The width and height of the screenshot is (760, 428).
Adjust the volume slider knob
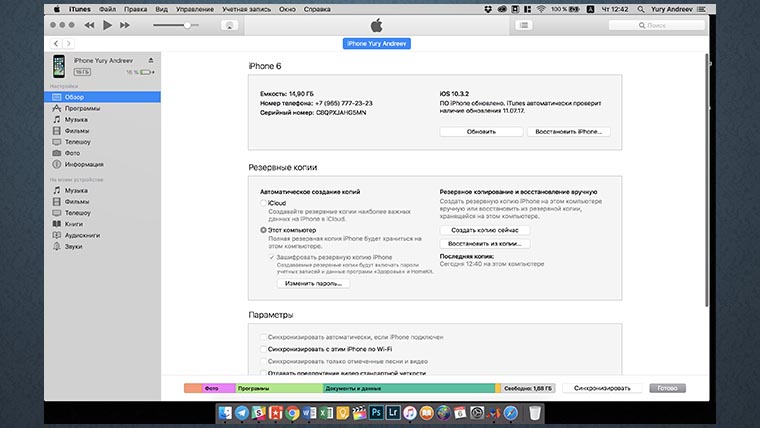point(187,25)
